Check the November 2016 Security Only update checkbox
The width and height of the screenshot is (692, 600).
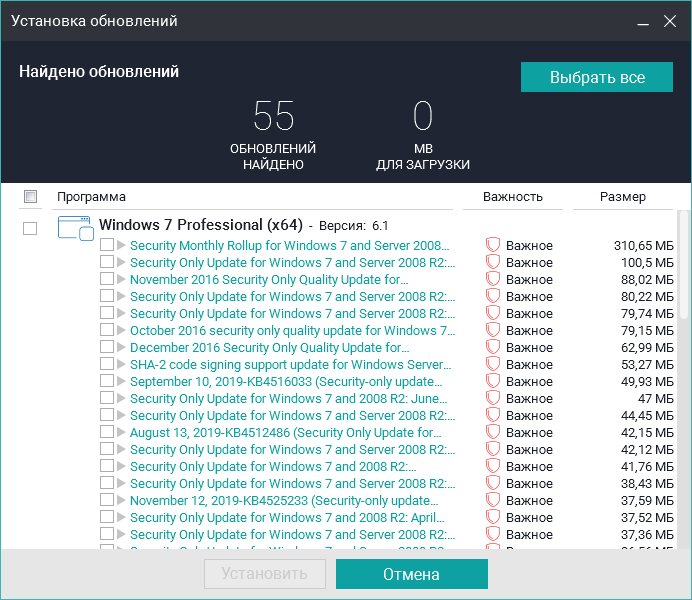click(x=107, y=278)
